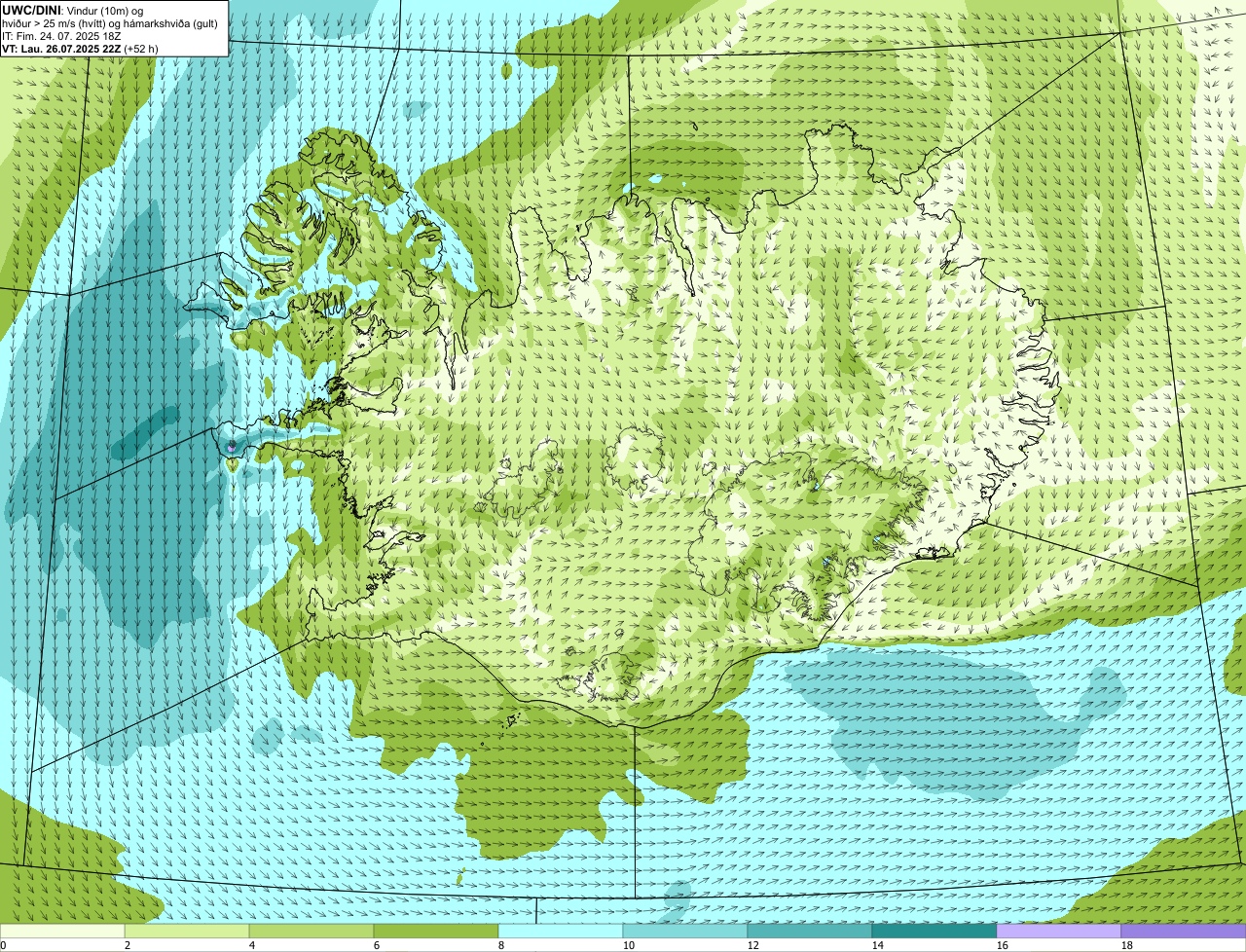Pick the legend swatch between 4 and 6

click(311, 932)
